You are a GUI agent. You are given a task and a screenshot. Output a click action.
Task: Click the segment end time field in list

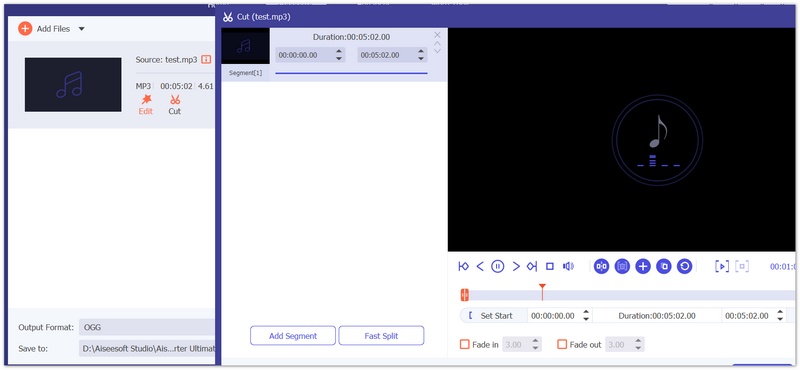tap(387, 55)
